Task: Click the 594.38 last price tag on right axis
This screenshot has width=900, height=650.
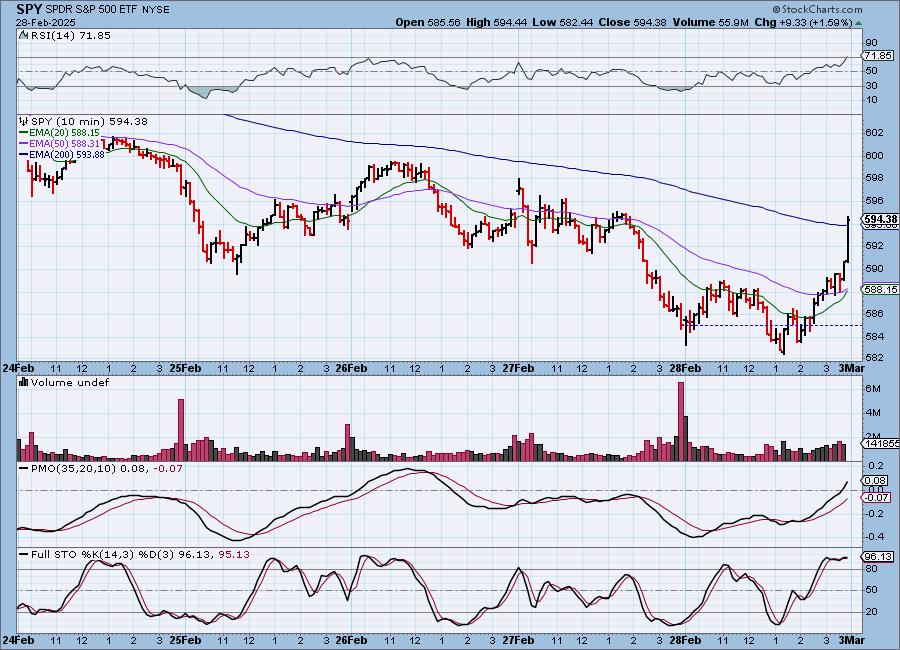Action: 880,219
